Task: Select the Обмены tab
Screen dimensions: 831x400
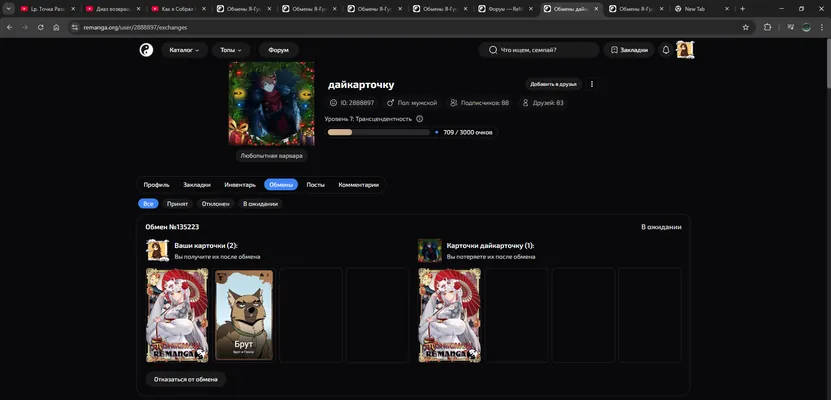Action: click(281, 185)
